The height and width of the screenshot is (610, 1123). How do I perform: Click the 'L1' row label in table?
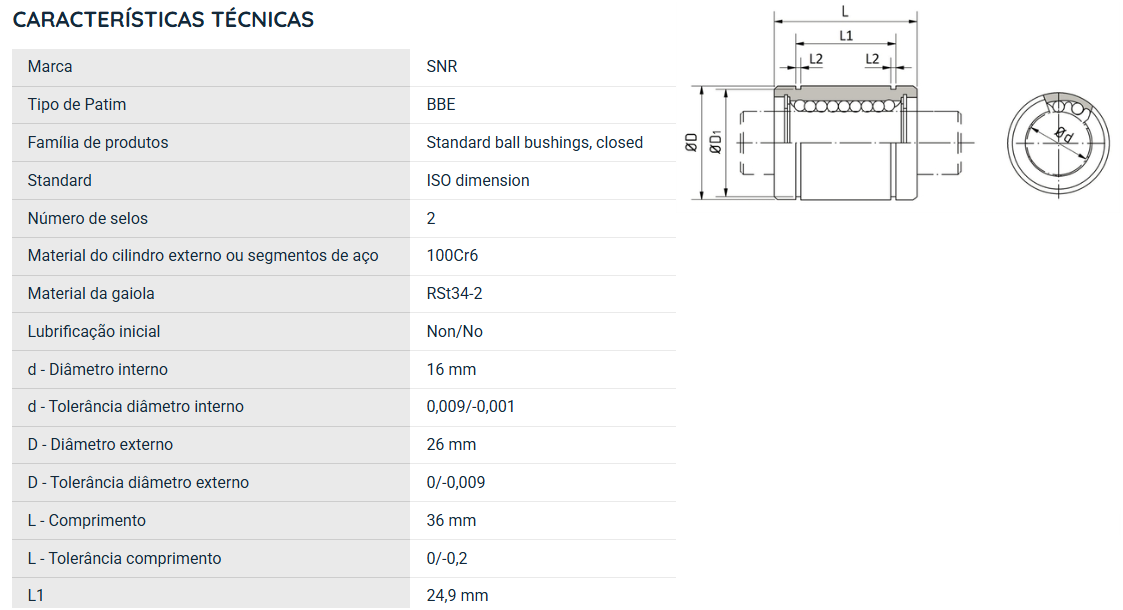click(x=36, y=596)
